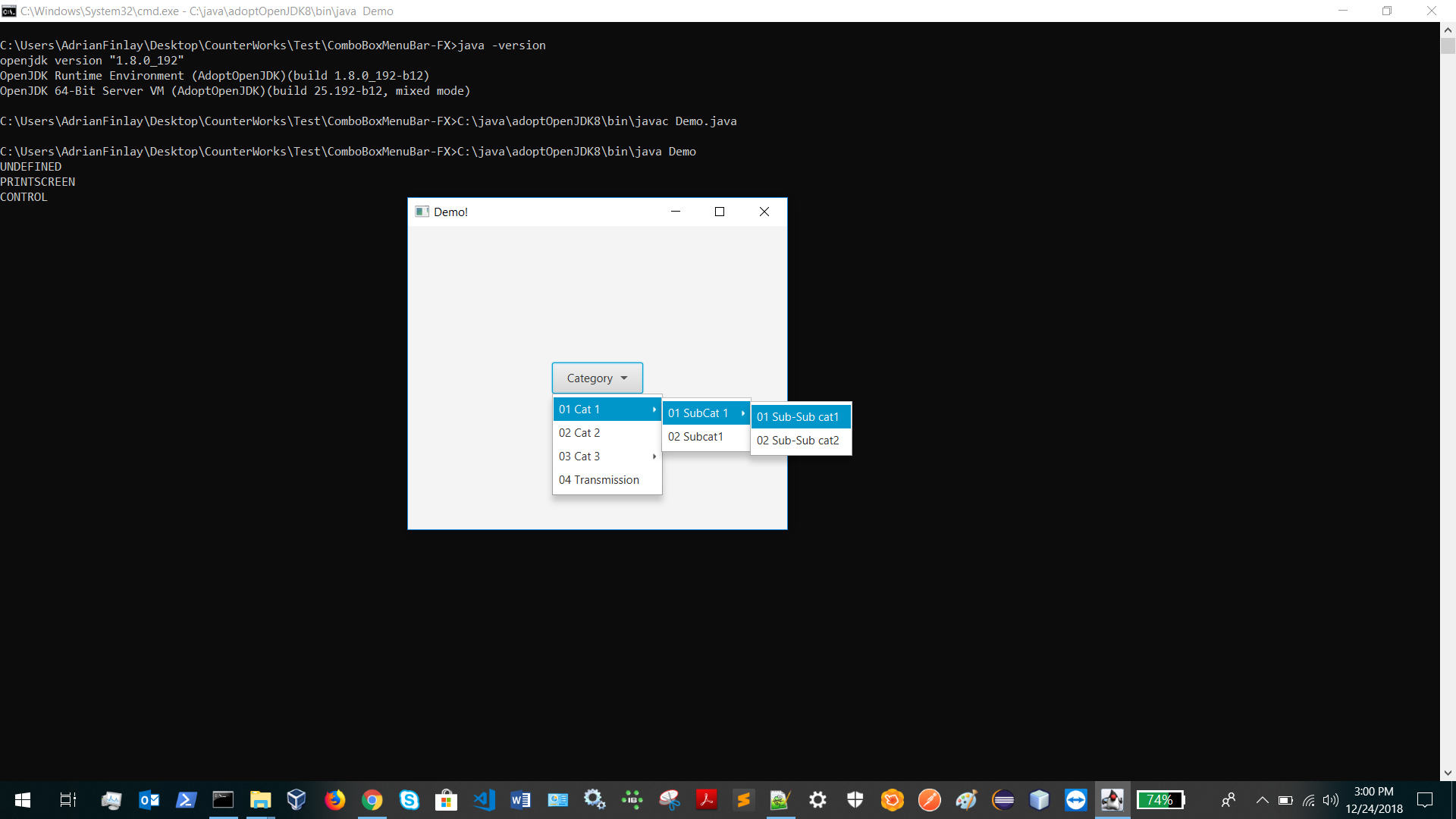This screenshot has width=1456, height=819.
Task: Open Microsoft Word taskbar icon
Action: point(520,800)
